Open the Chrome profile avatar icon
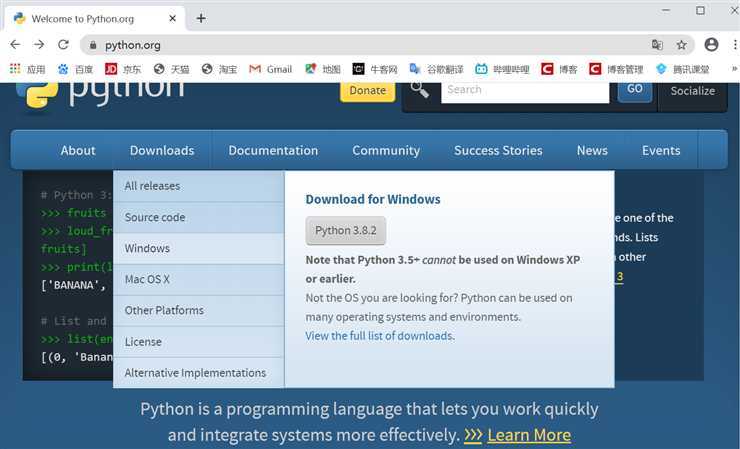 711,44
